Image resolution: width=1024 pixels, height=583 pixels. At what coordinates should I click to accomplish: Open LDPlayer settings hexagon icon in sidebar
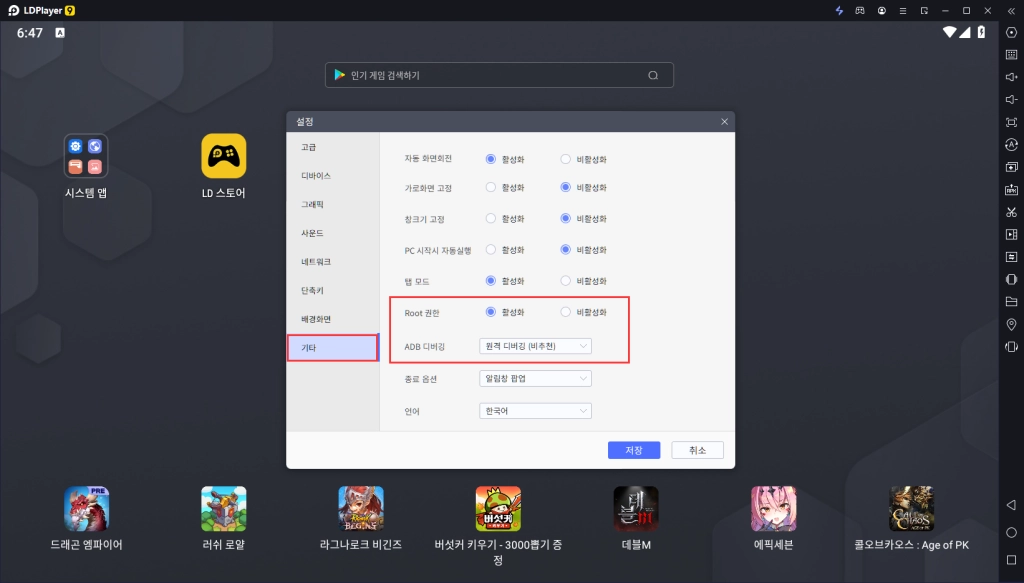pos(1011,32)
